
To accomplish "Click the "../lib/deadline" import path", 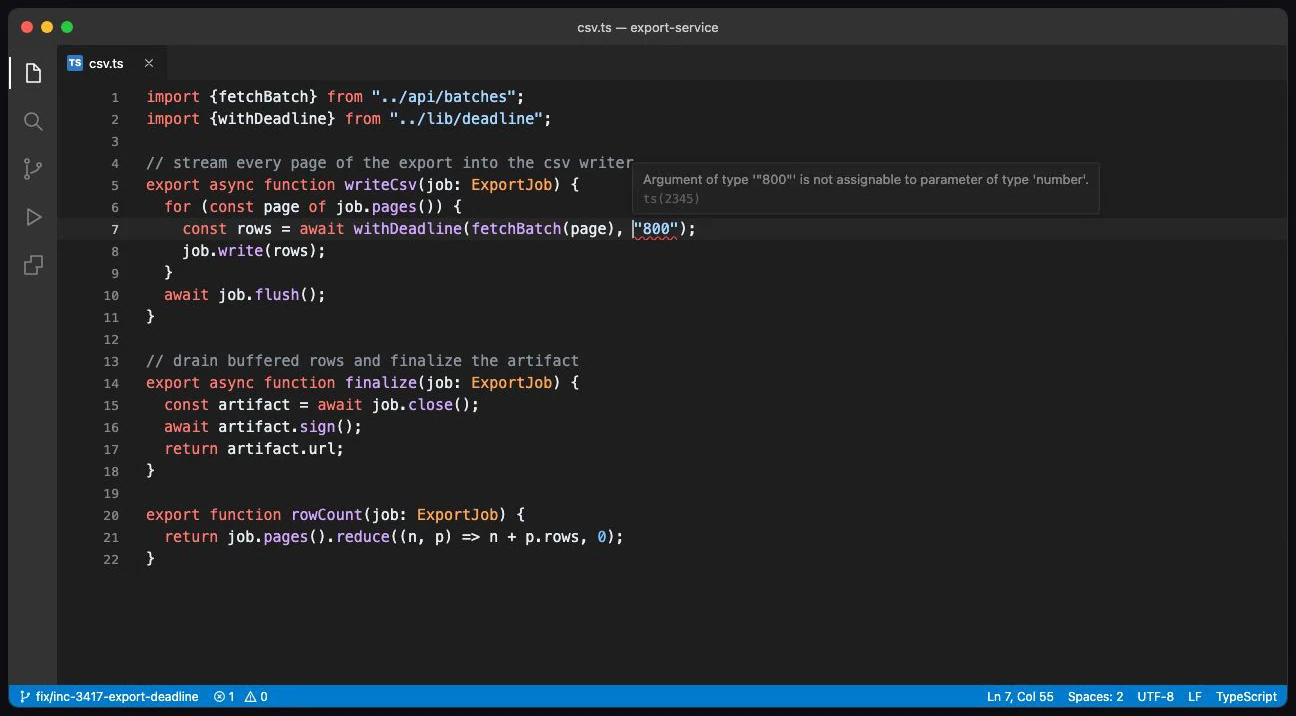I will click(466, 119).
